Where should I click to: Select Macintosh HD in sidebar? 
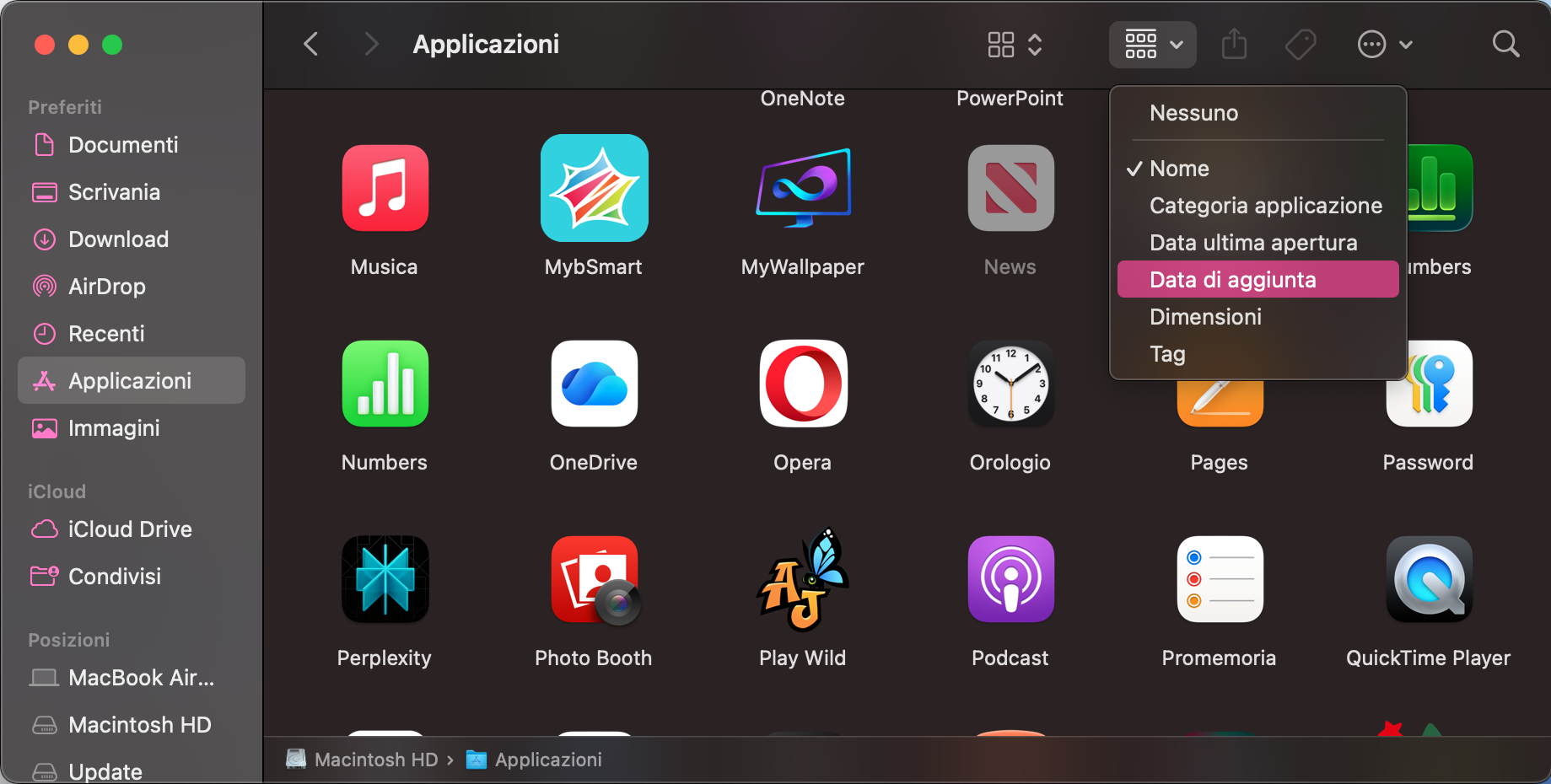[x=132, y=725]
